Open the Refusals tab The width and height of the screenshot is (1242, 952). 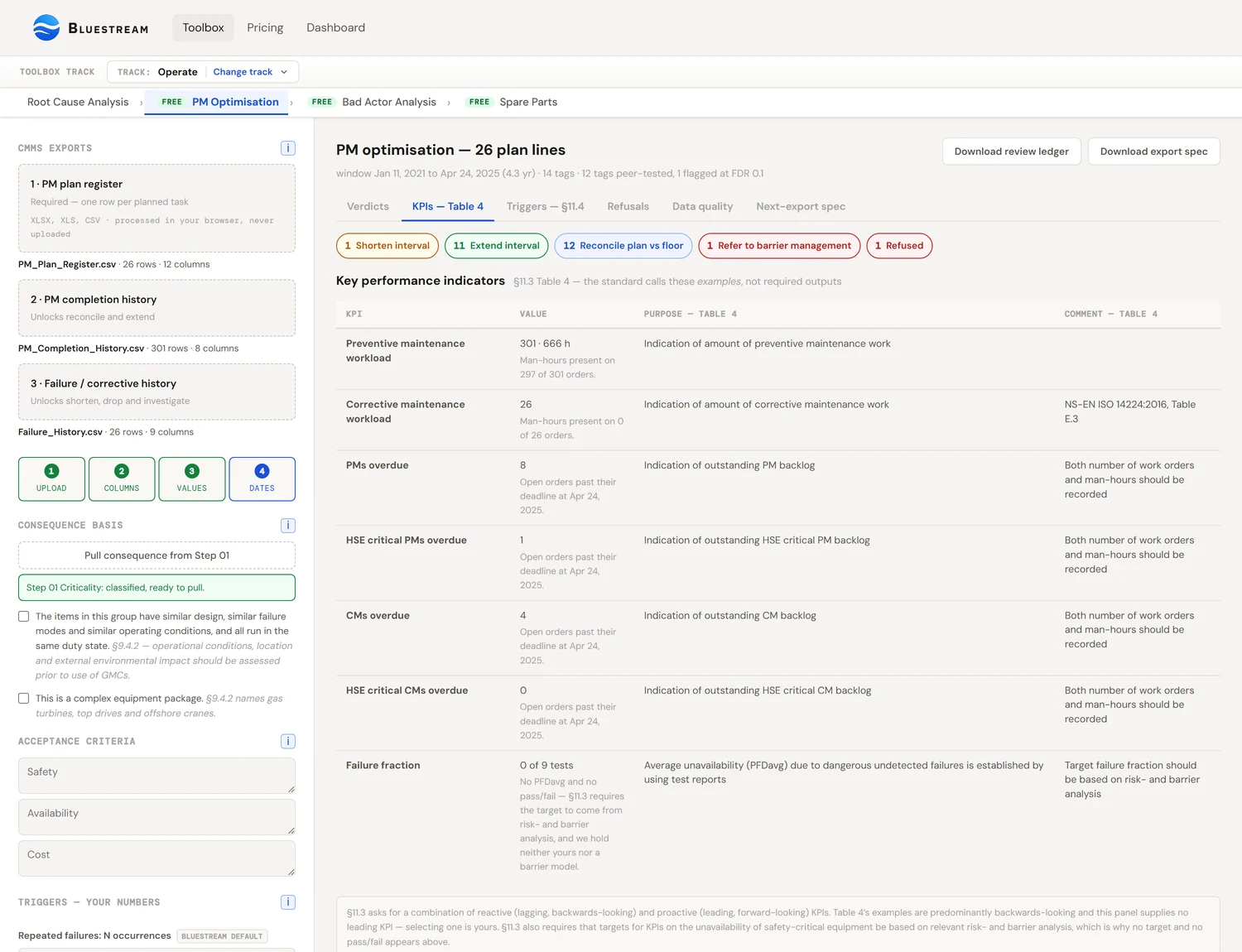pyautogui.click(x=628, y=206)
